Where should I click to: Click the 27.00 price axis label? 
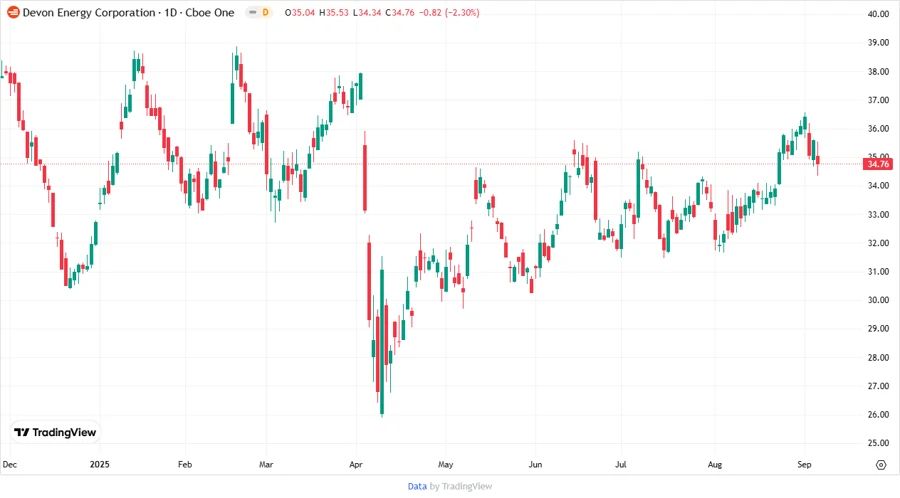[878, 386]
